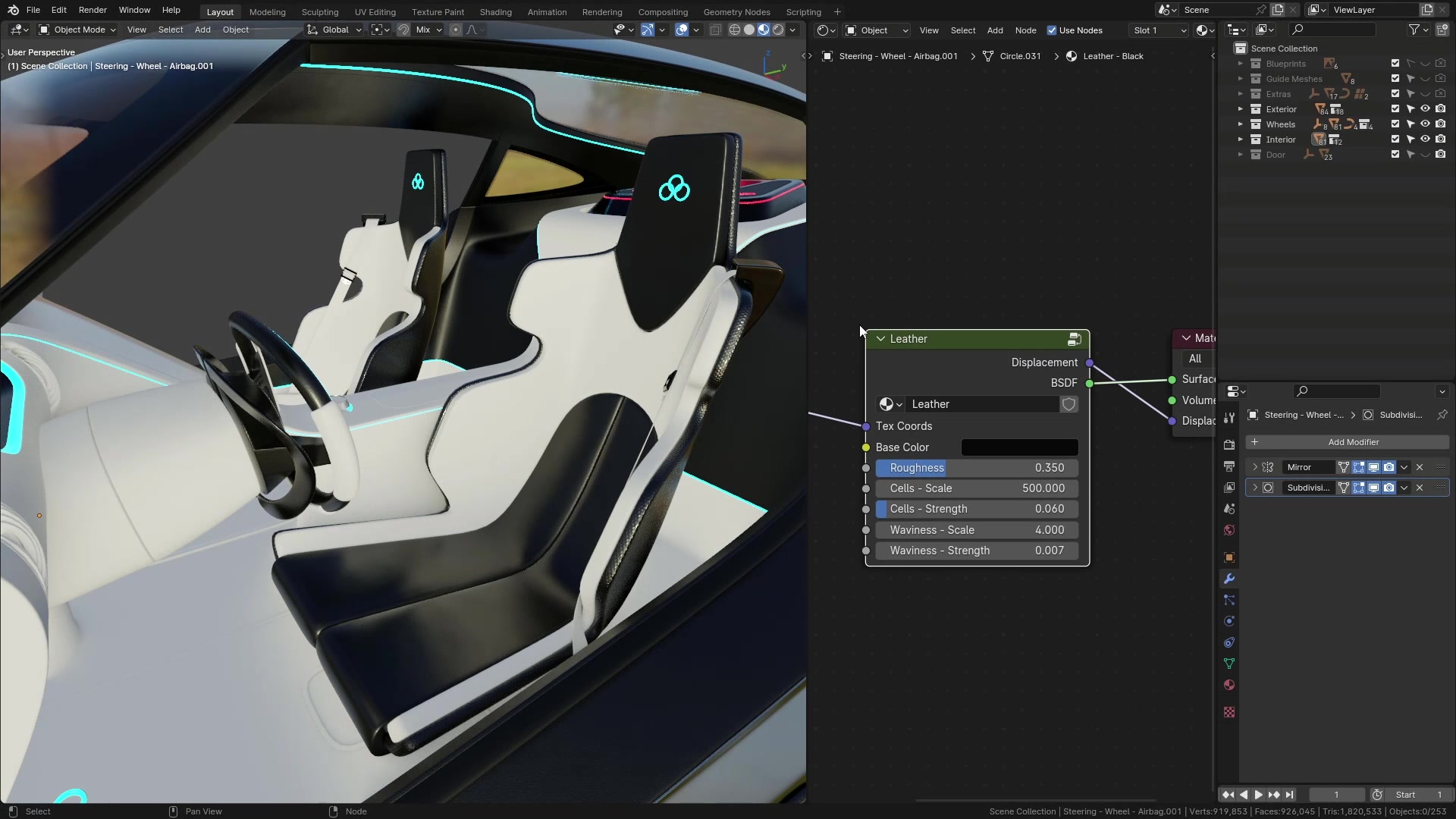Screen dimensions: 1456x819
Task: Select rendered viewport shading
Action: [x=778, y=30]
